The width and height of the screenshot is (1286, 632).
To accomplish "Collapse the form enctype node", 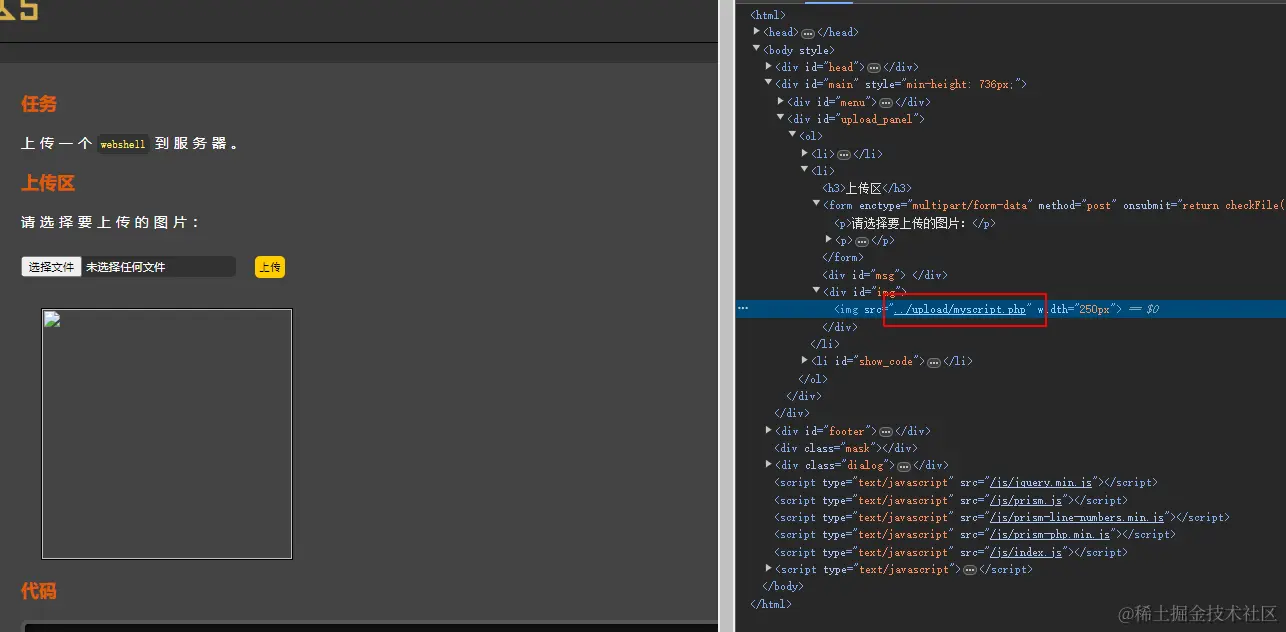I will tap(817, 205).
